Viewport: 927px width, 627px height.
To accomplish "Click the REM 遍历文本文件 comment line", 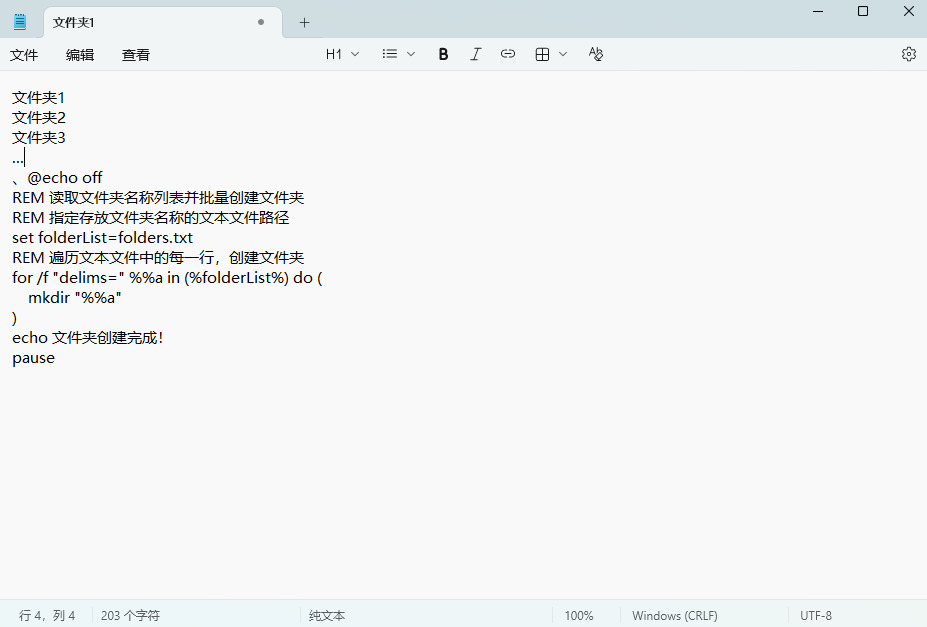I will click(158, 258).
